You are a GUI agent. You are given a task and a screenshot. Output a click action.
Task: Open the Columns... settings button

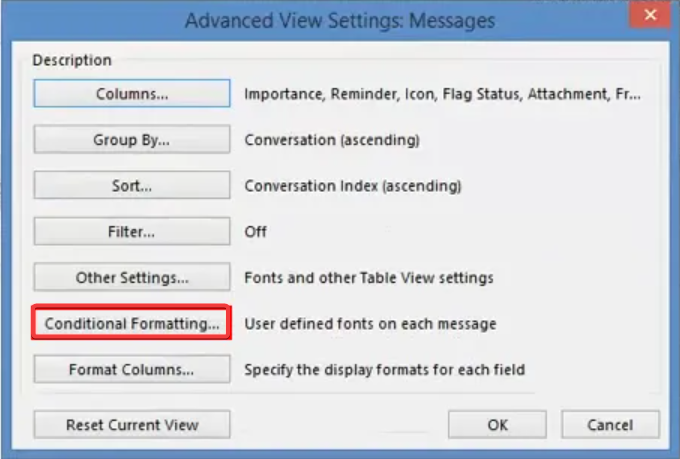[x=132, y=93]
